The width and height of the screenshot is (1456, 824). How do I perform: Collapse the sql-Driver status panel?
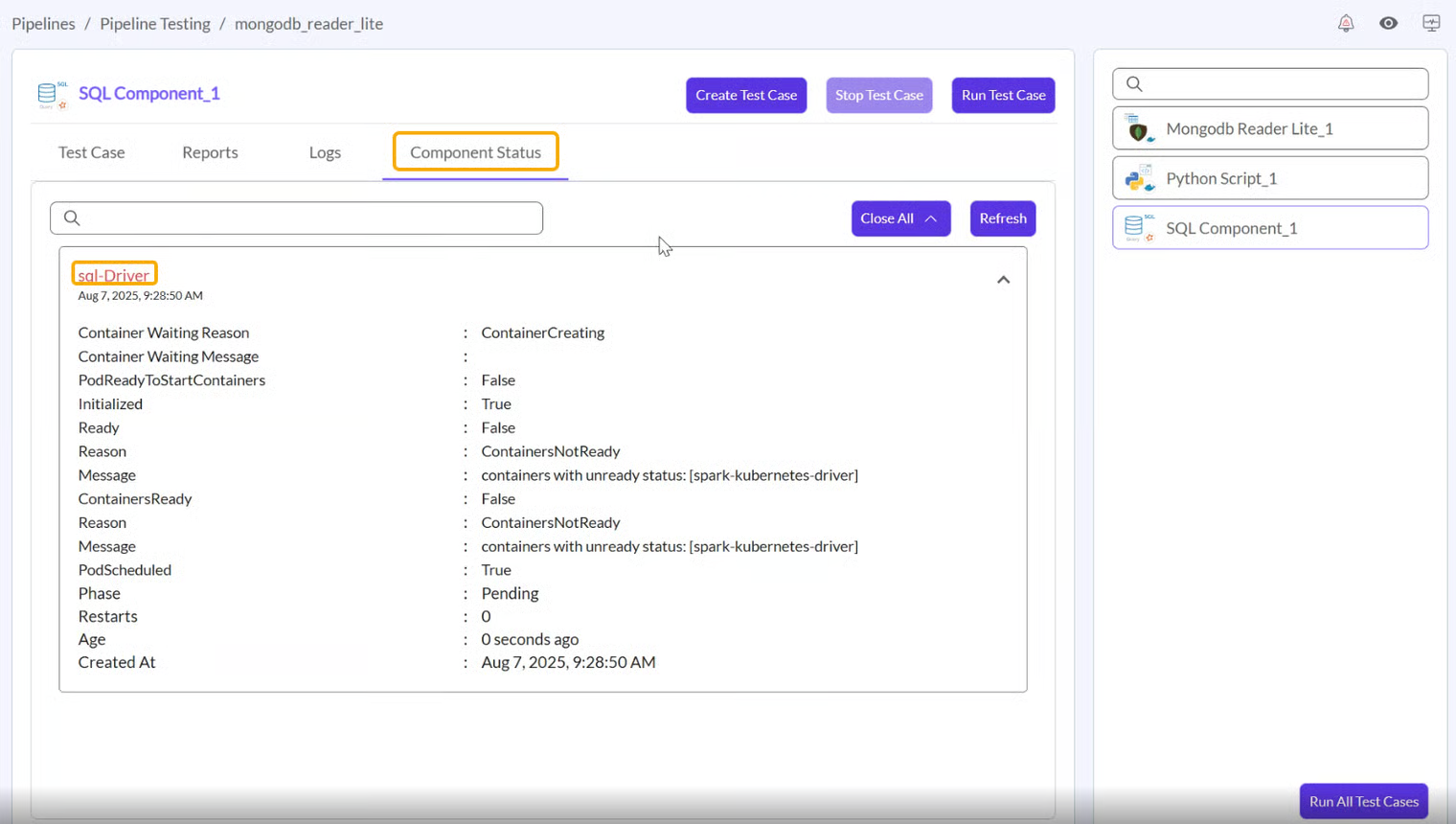(1003, 280)
